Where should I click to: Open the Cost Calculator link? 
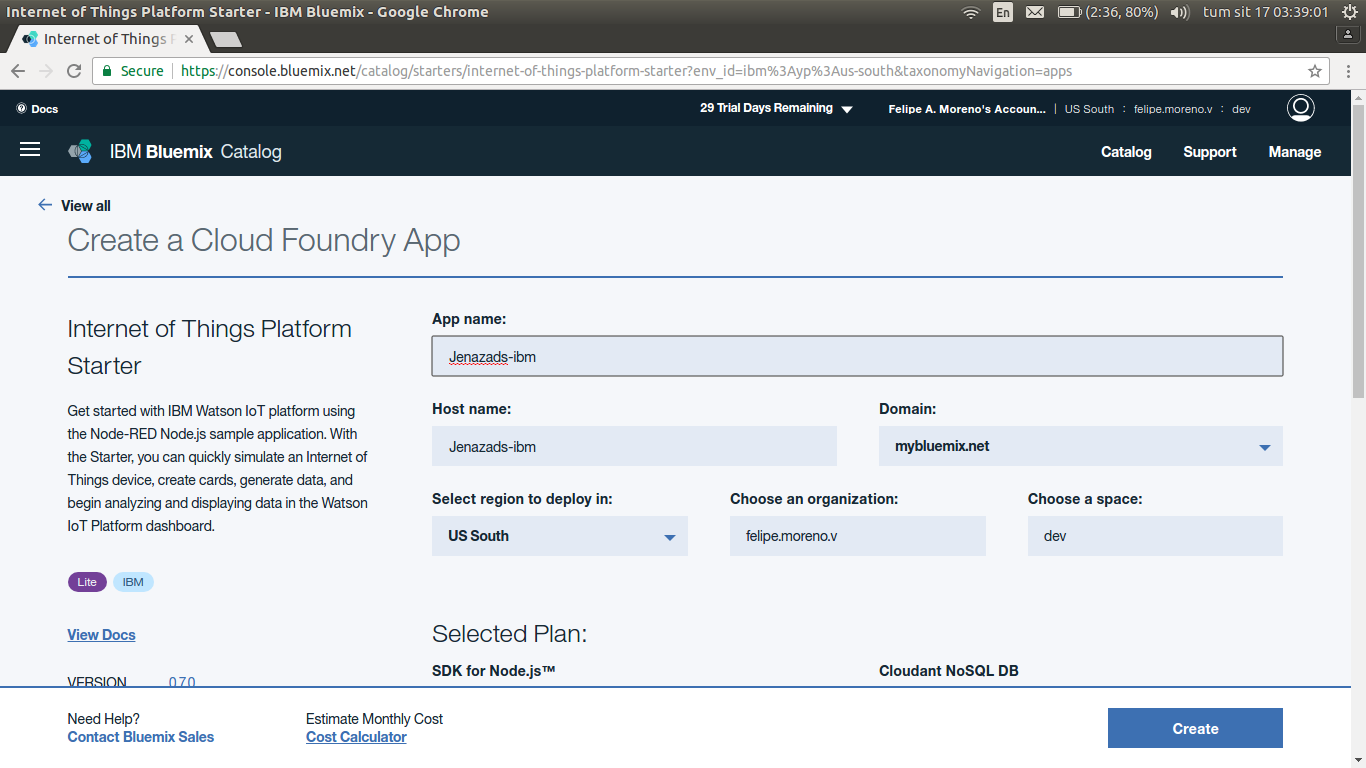tap(356, 737)
